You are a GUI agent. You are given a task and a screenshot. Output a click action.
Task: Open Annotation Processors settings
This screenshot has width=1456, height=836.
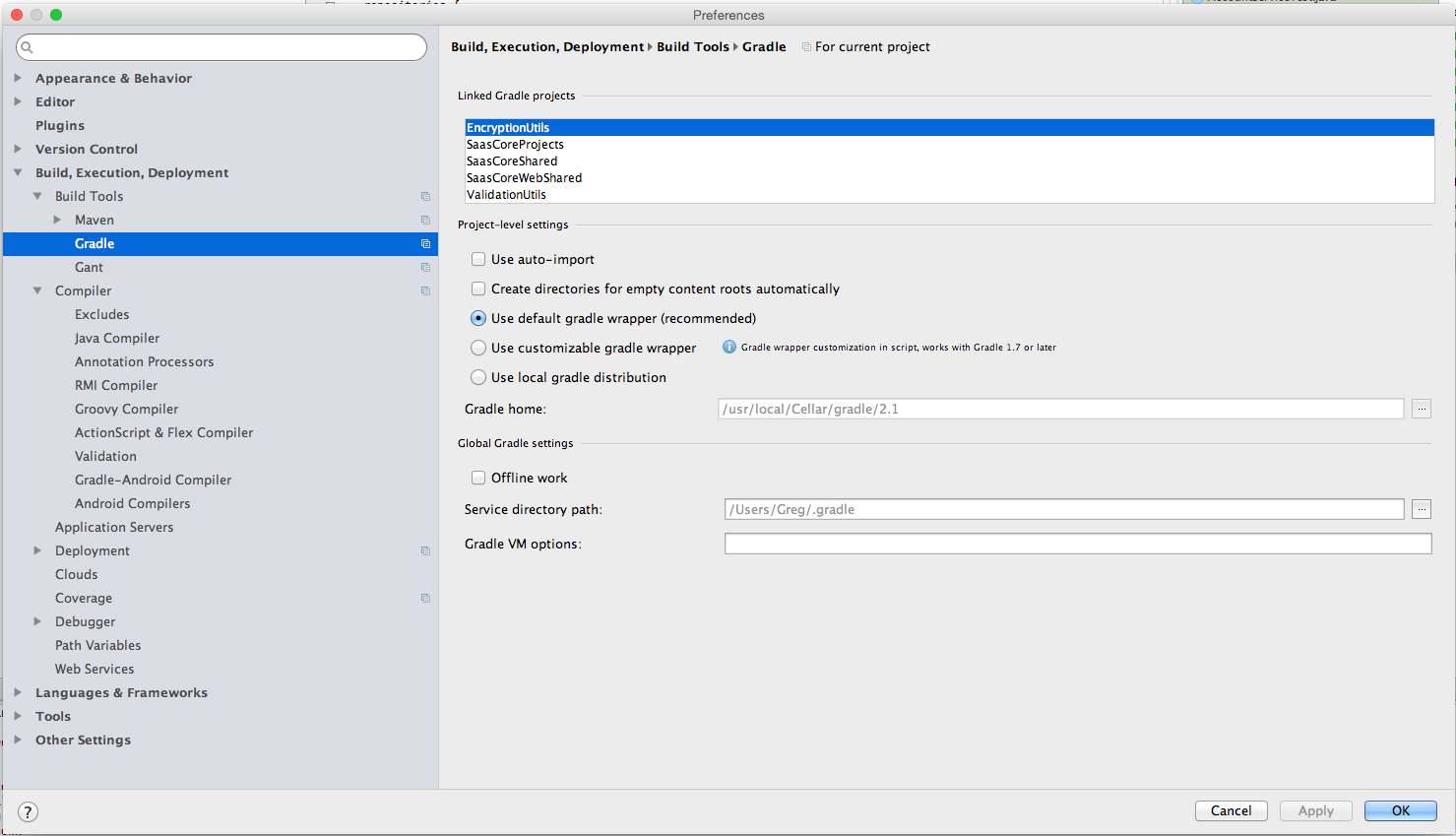[x=145, y=361]
